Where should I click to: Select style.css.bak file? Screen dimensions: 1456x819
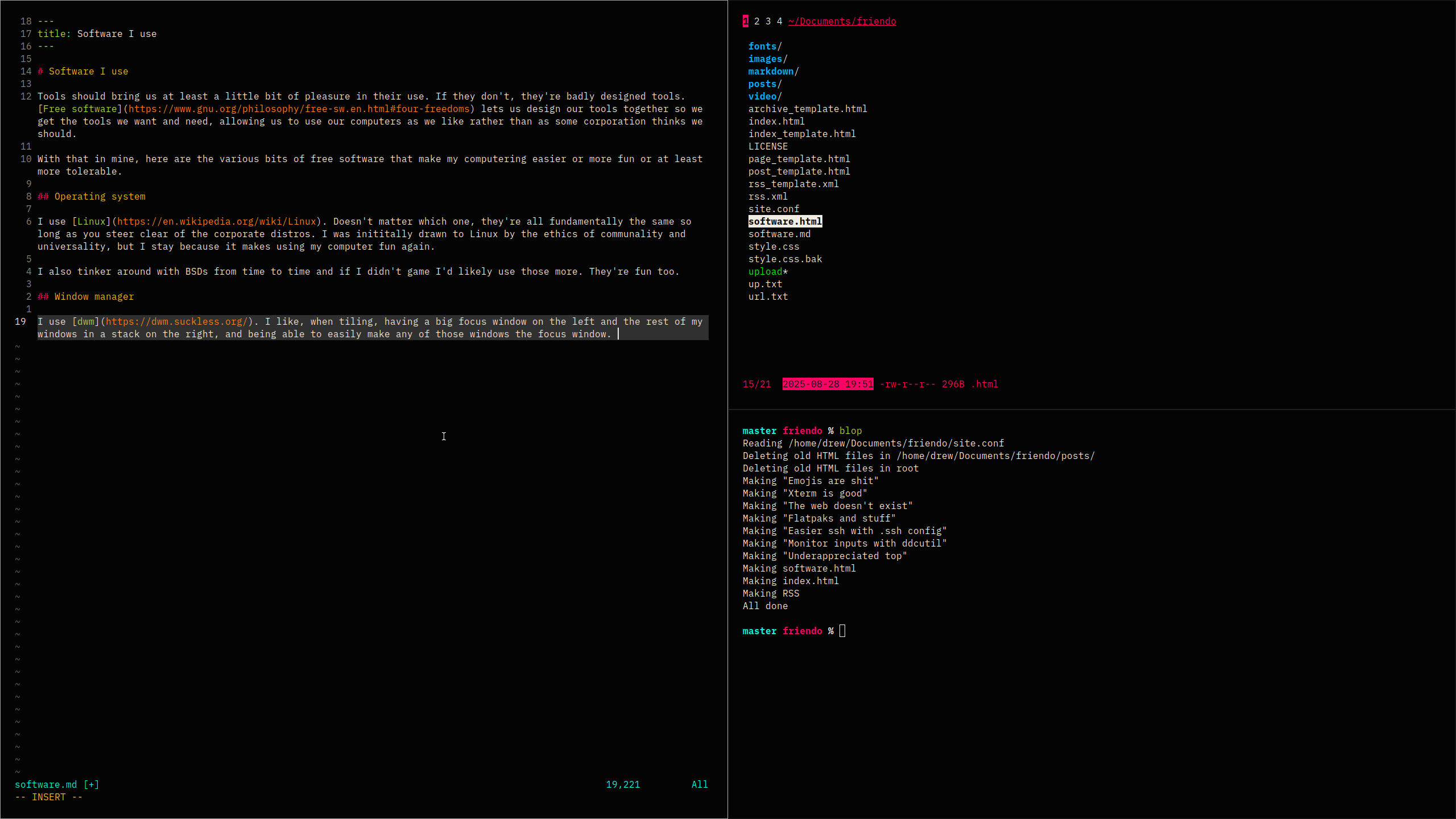click(x=785, y=259)
